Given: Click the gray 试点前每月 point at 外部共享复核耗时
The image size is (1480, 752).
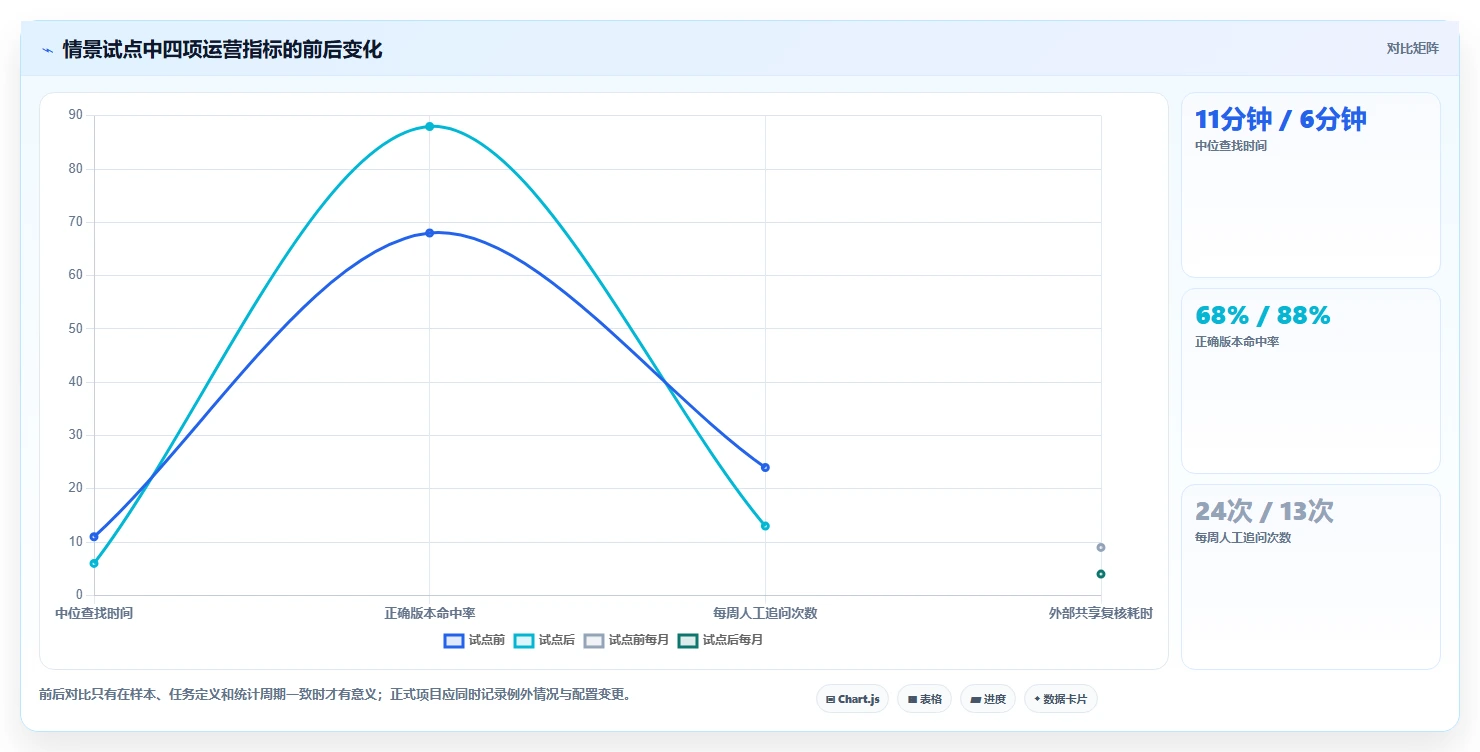Looking at the screenshot, I should (1101, 547).
